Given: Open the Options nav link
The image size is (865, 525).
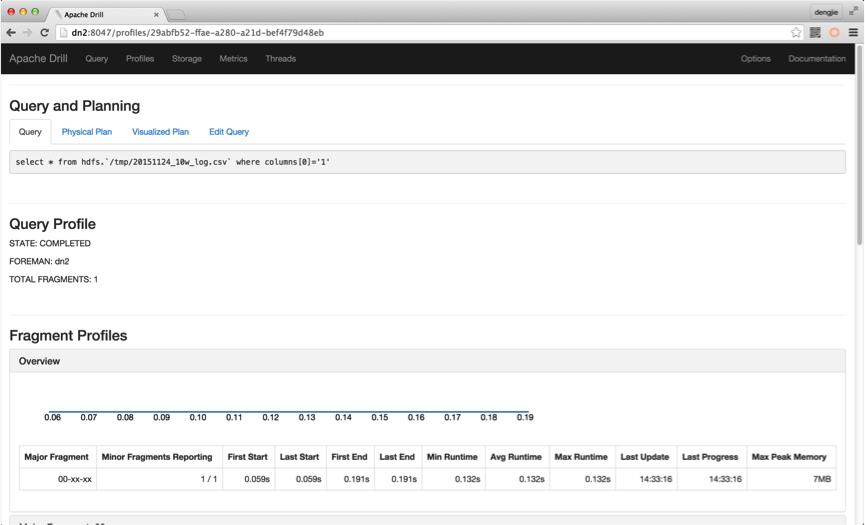Looking at the screenshot, I should (x=755, y=58).
